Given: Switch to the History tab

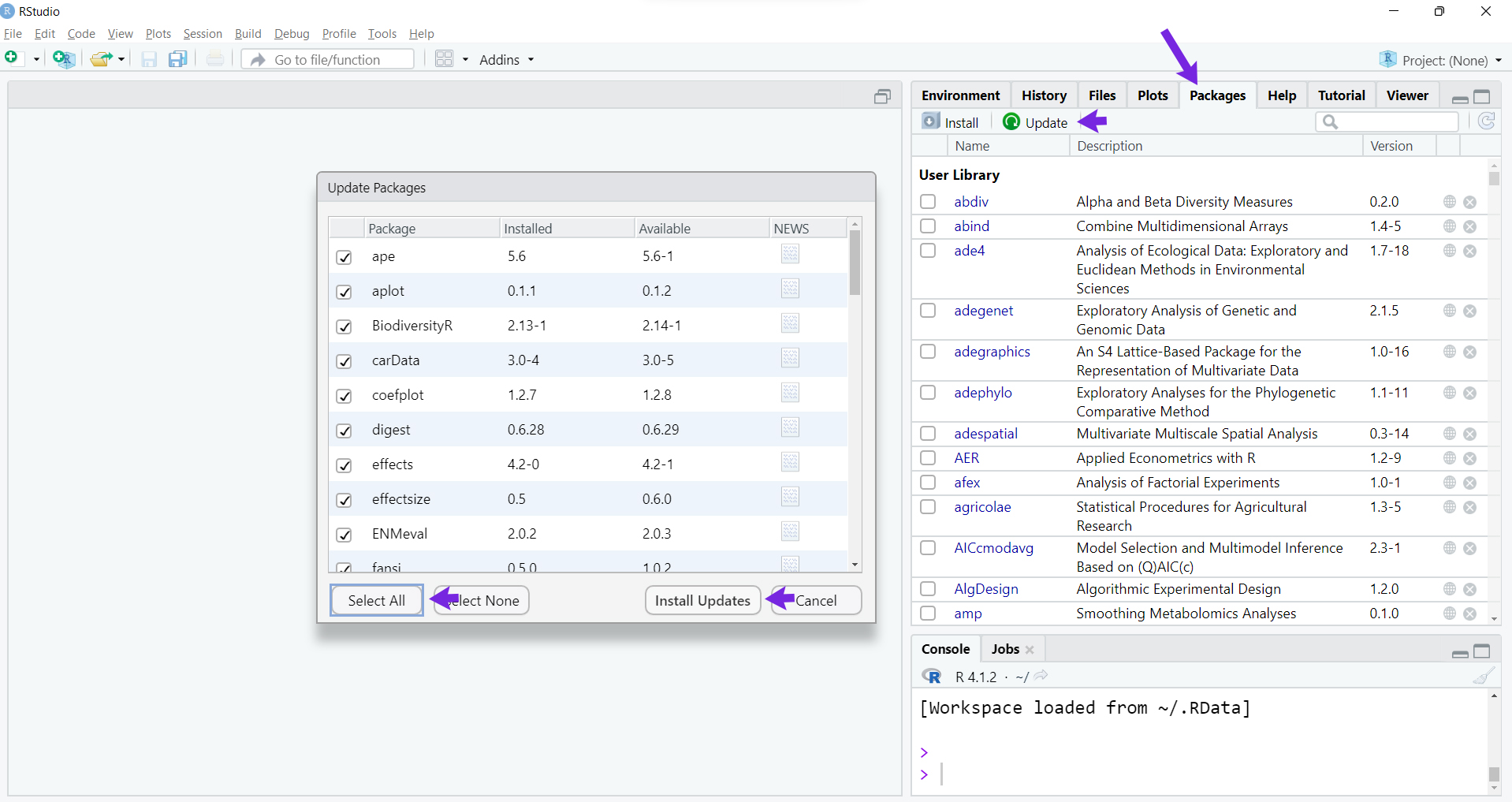Looking at the screenshot, I should click(x=1044, y=95).
